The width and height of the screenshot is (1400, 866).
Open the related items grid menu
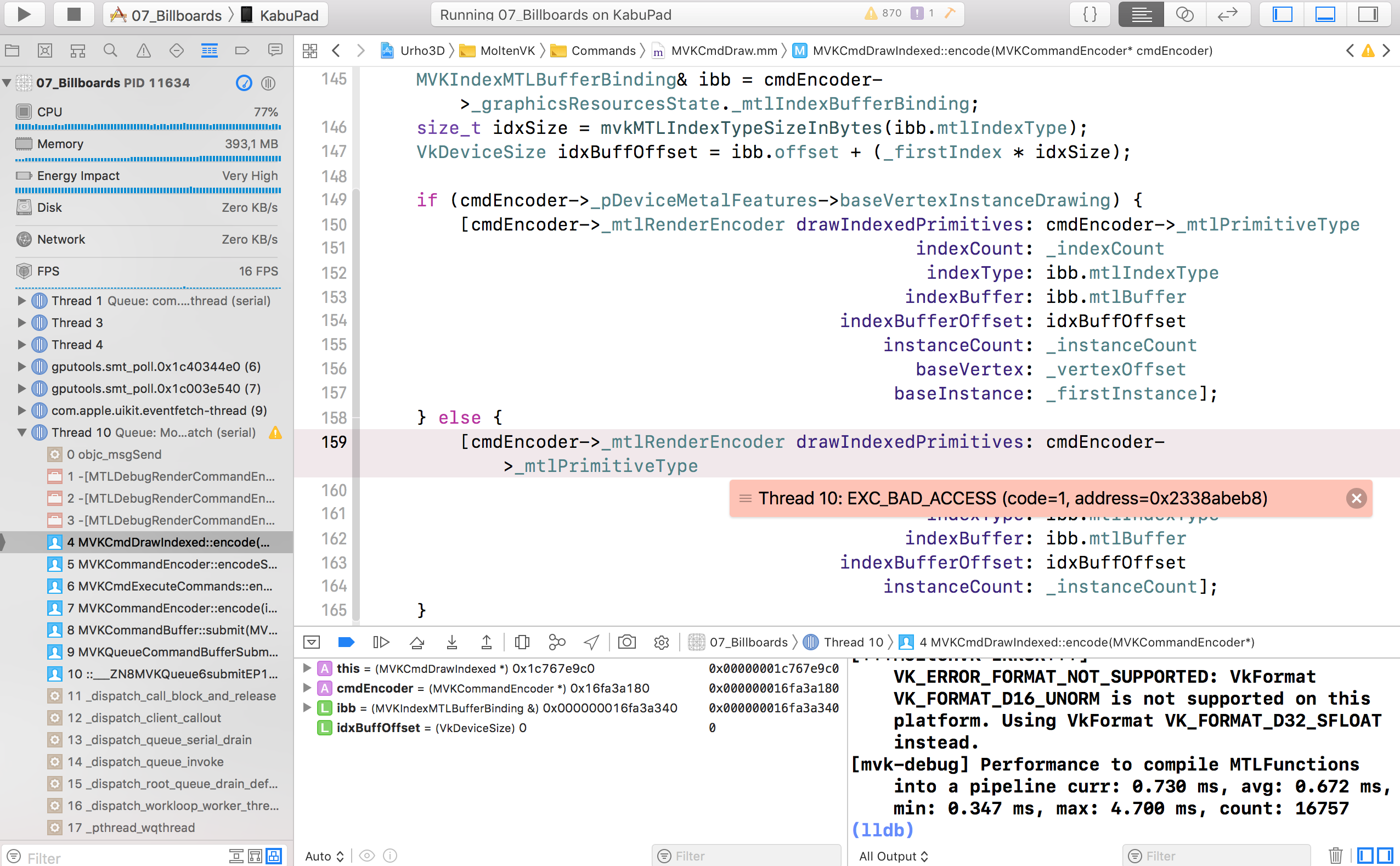point(310,50)
